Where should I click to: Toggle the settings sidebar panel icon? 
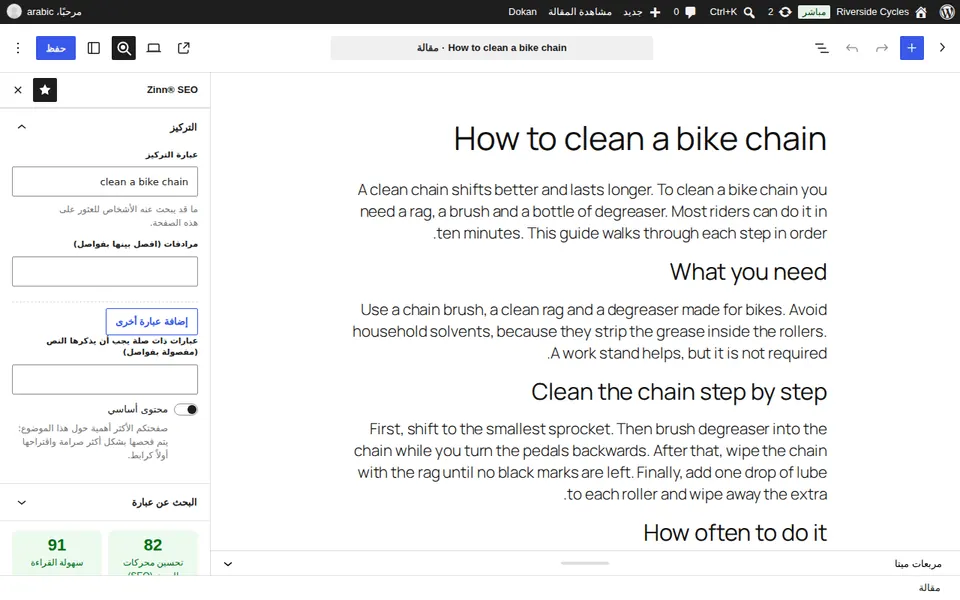click(x=94, y=48)
